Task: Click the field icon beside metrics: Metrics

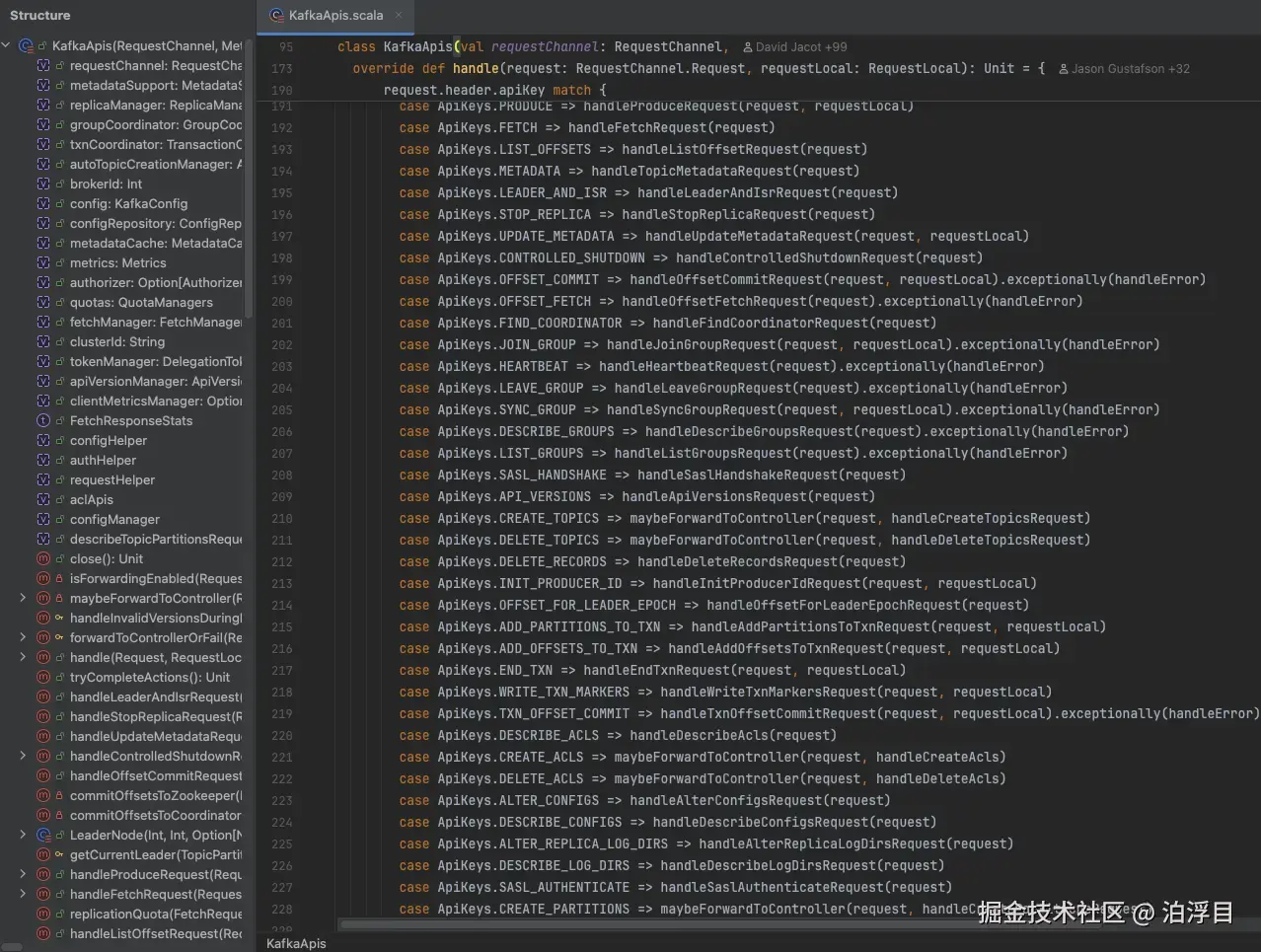Action: point(42,262)
